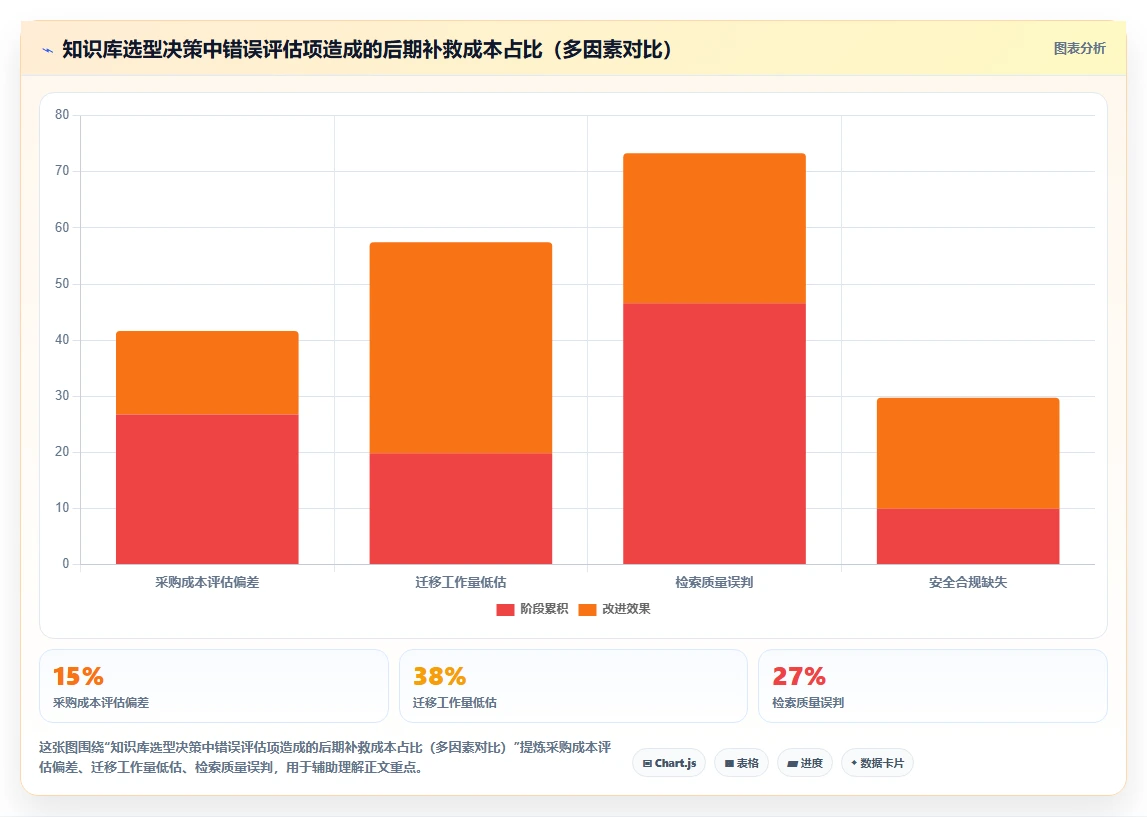The height and width of the screenshot is (817, 1147).
Task: Toggle the 阶段累积 legend red swatch
Action: [x=505, y=609]
